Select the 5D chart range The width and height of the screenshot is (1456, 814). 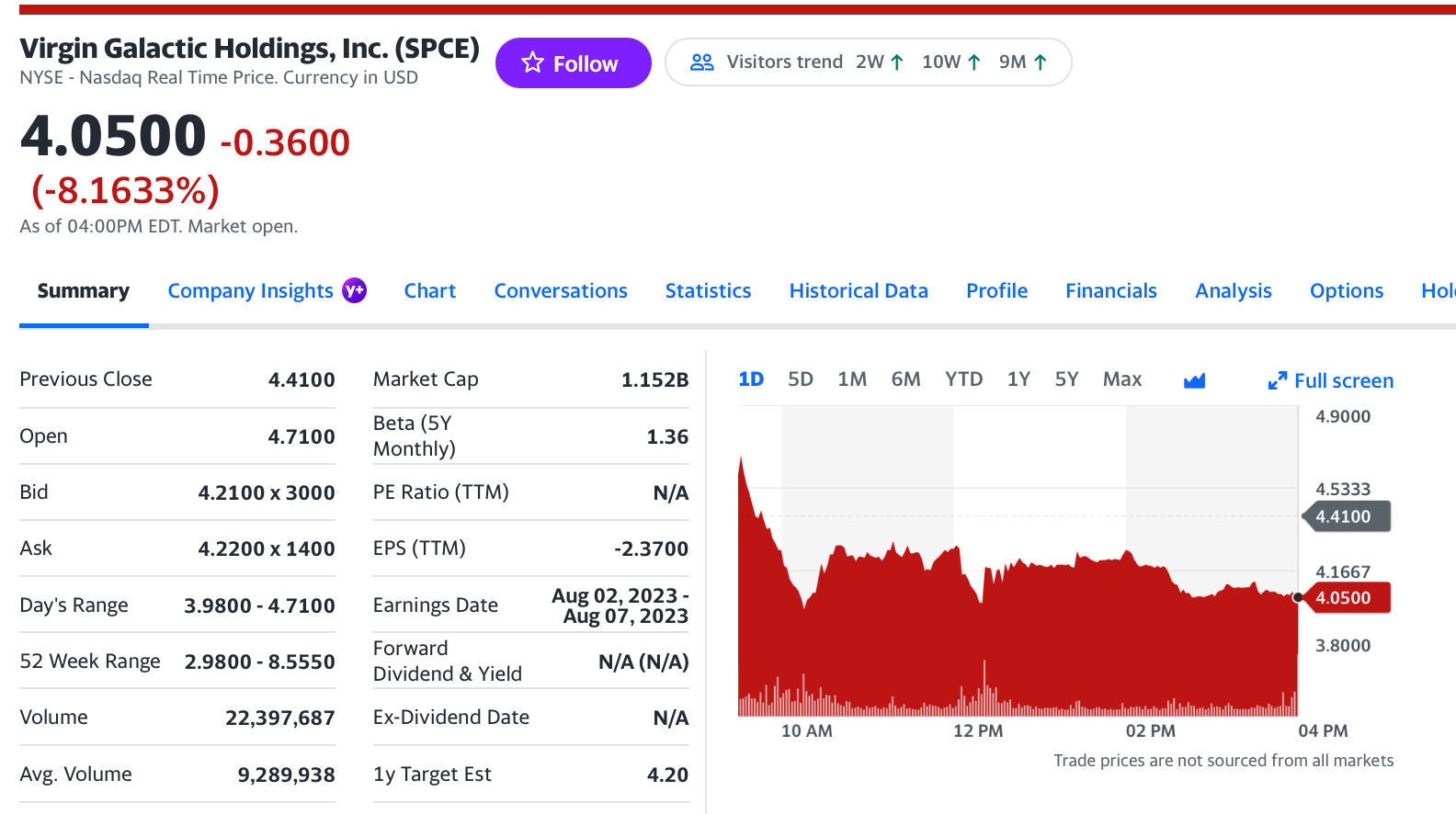click(x=800, y=379)
